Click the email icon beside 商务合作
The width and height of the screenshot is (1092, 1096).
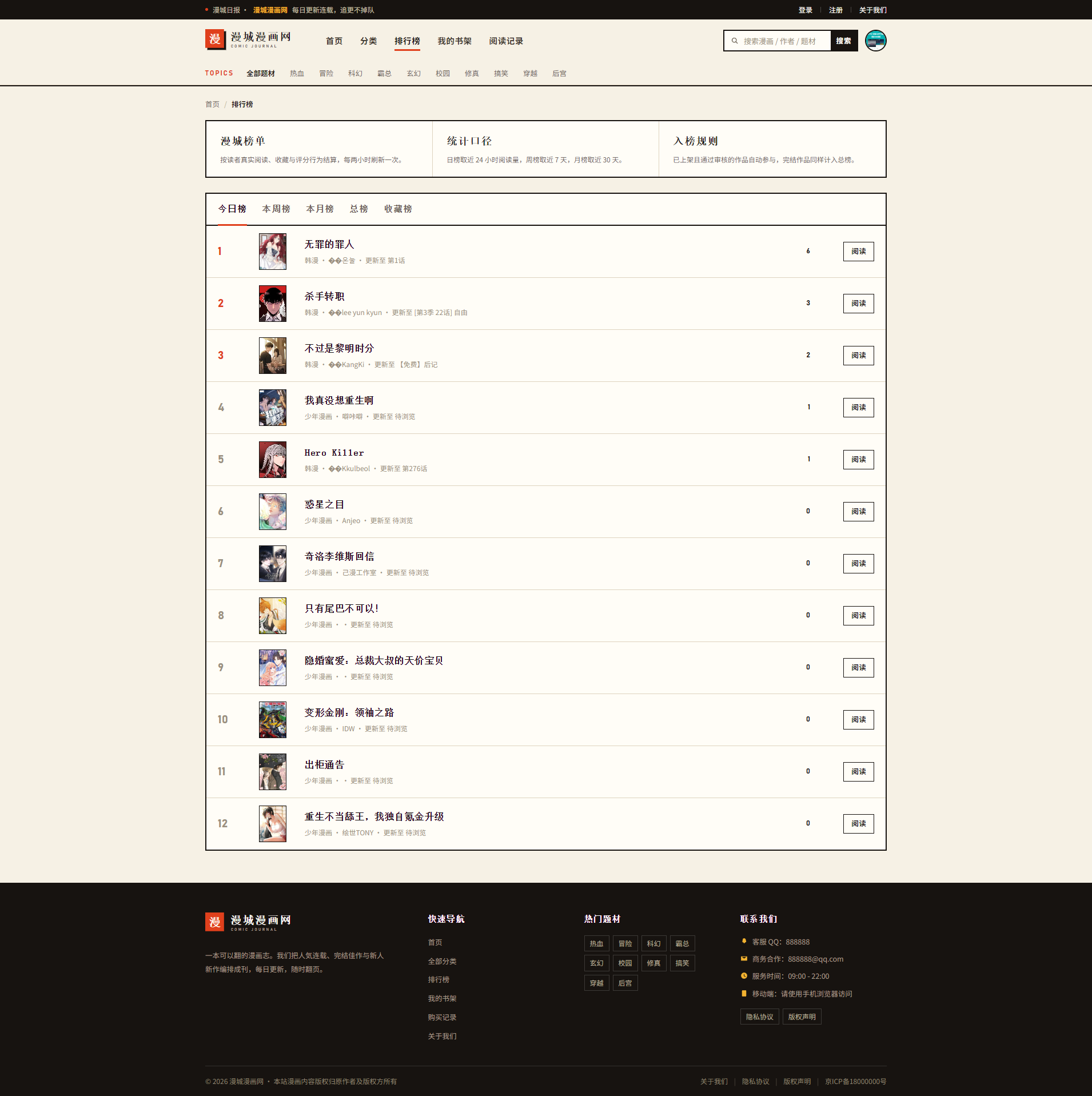744,959
